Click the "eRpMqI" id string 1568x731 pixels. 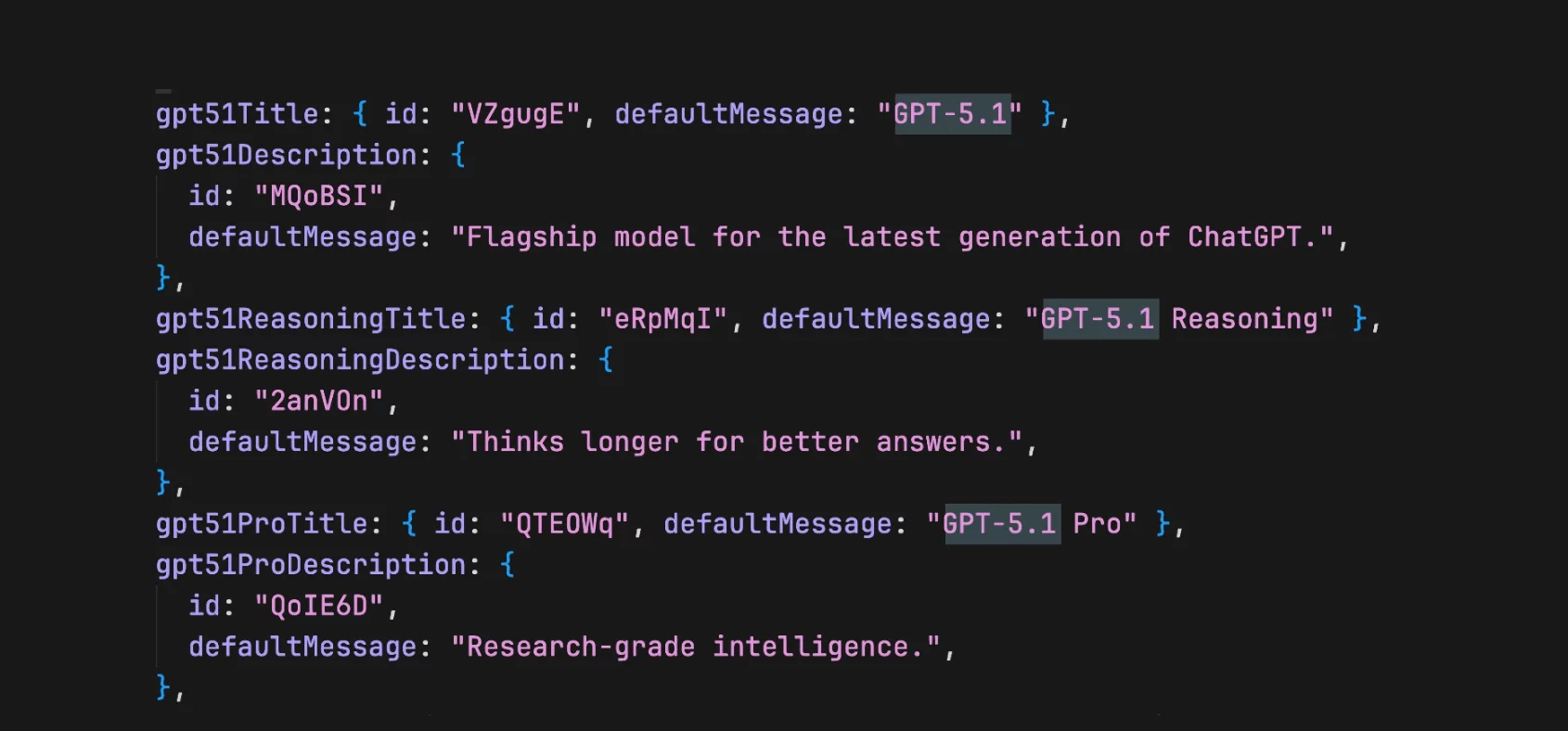tap(662, 319)
